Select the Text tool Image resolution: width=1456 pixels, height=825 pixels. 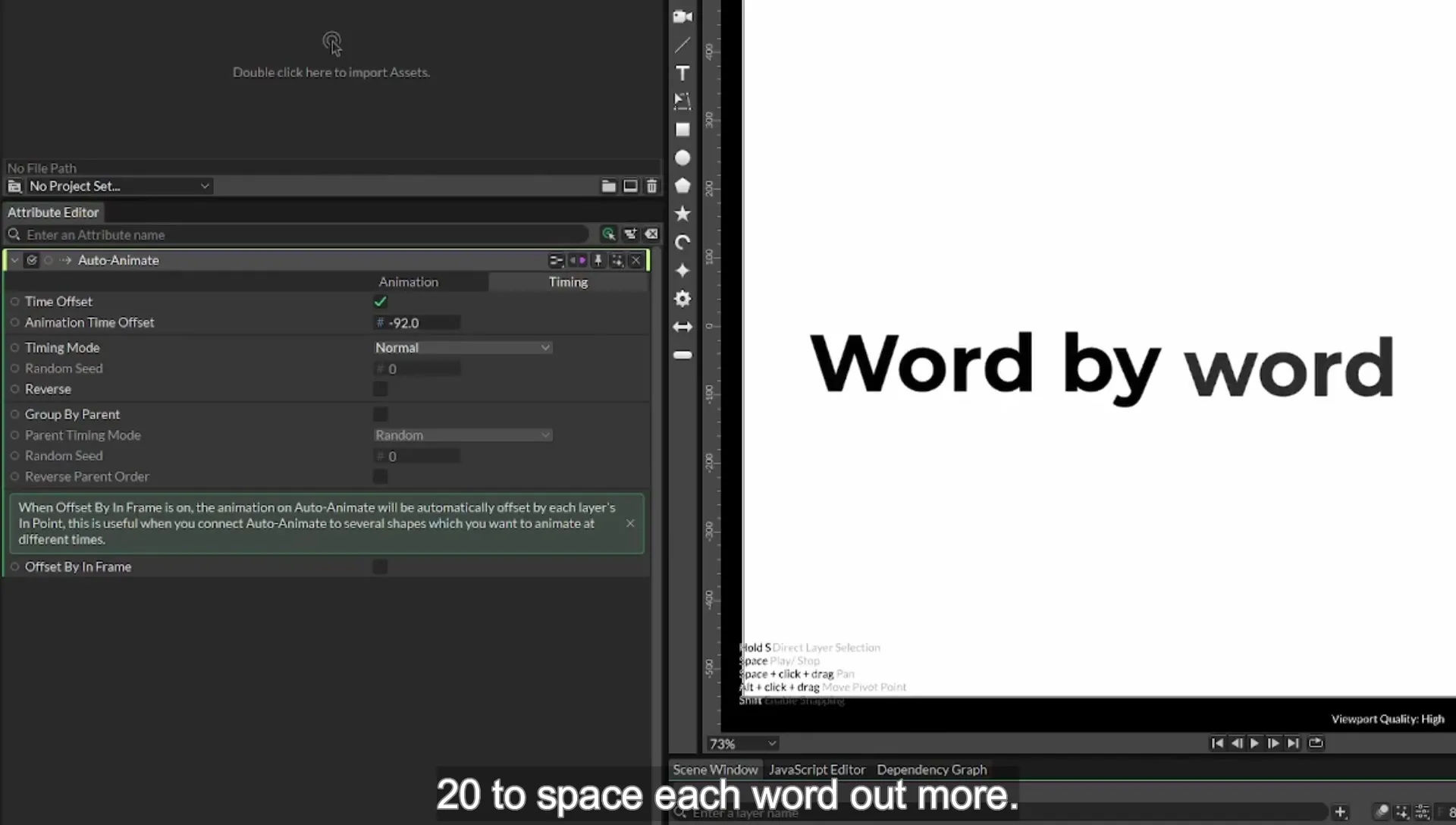682,74
